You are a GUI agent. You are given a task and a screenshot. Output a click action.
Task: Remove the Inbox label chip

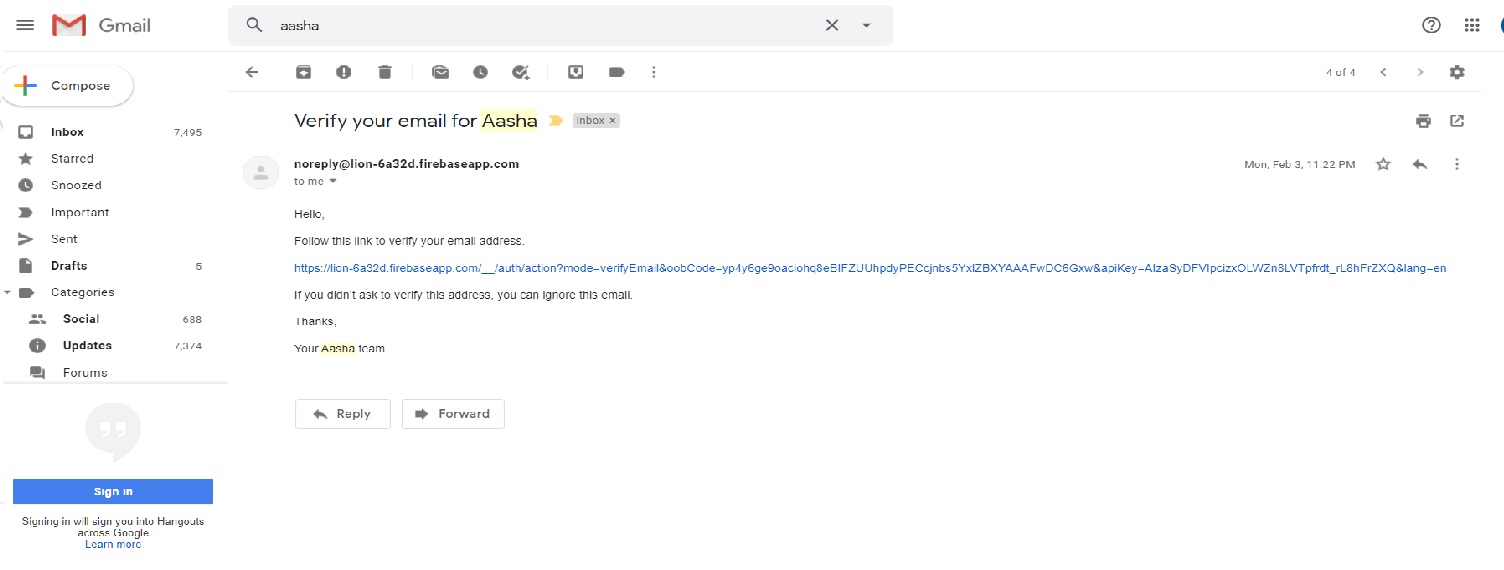tap(613, 120)
